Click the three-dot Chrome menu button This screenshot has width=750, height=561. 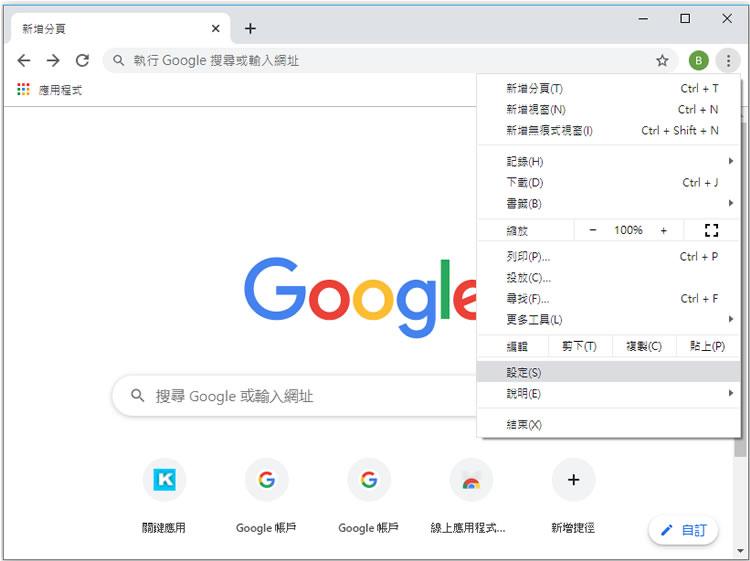point(728,60)
